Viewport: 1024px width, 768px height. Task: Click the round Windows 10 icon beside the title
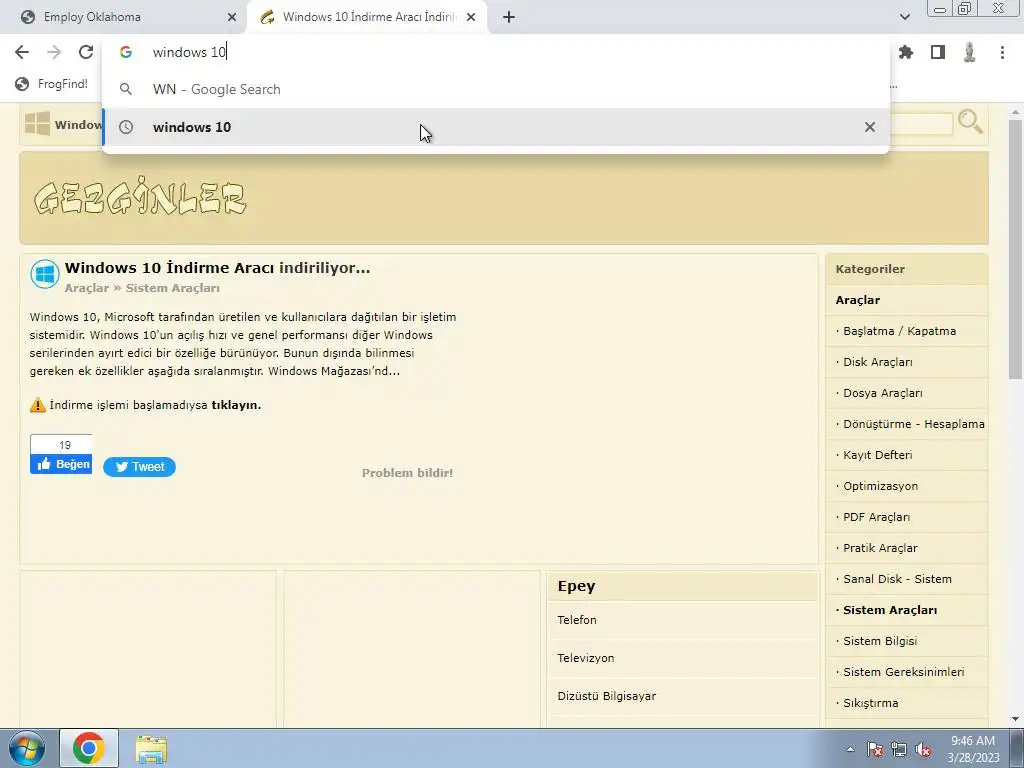tap(45, 274)
